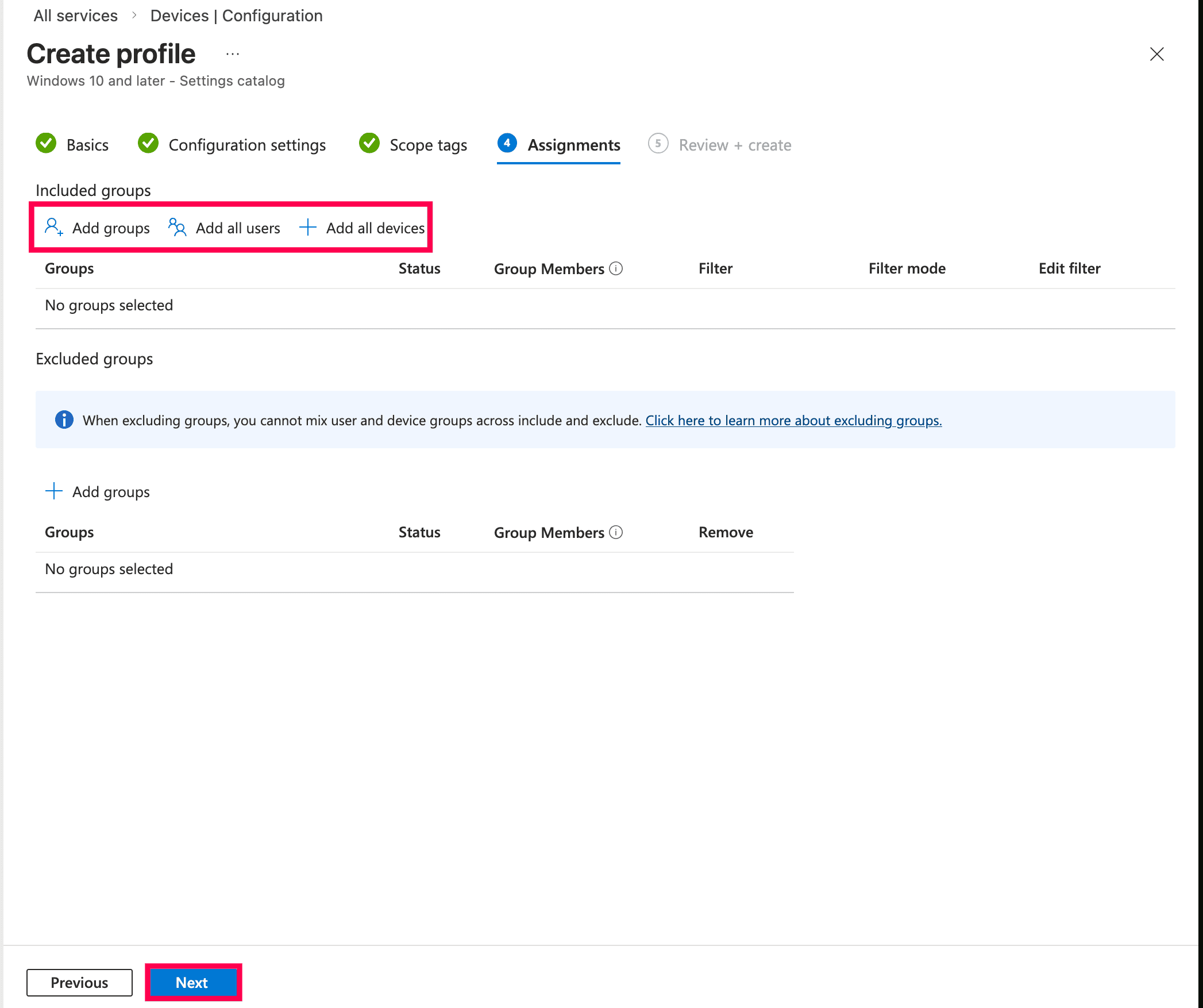Image resolution: width=1203 pixels, height=1008 pixels.
Task: Click the Add all users icon
Action: click(176, 228)
